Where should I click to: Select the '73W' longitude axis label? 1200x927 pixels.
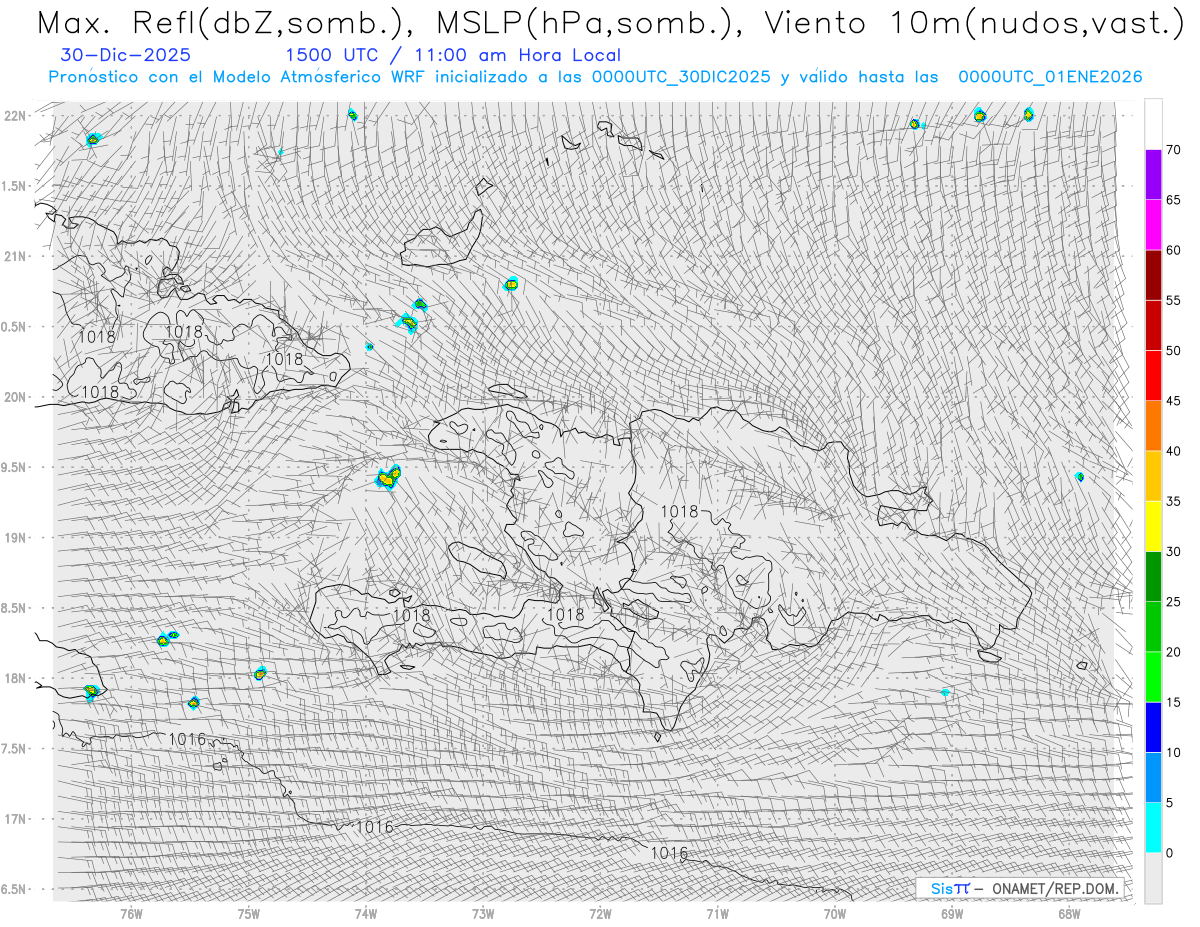pyautogui.click(x=483, y=913)
